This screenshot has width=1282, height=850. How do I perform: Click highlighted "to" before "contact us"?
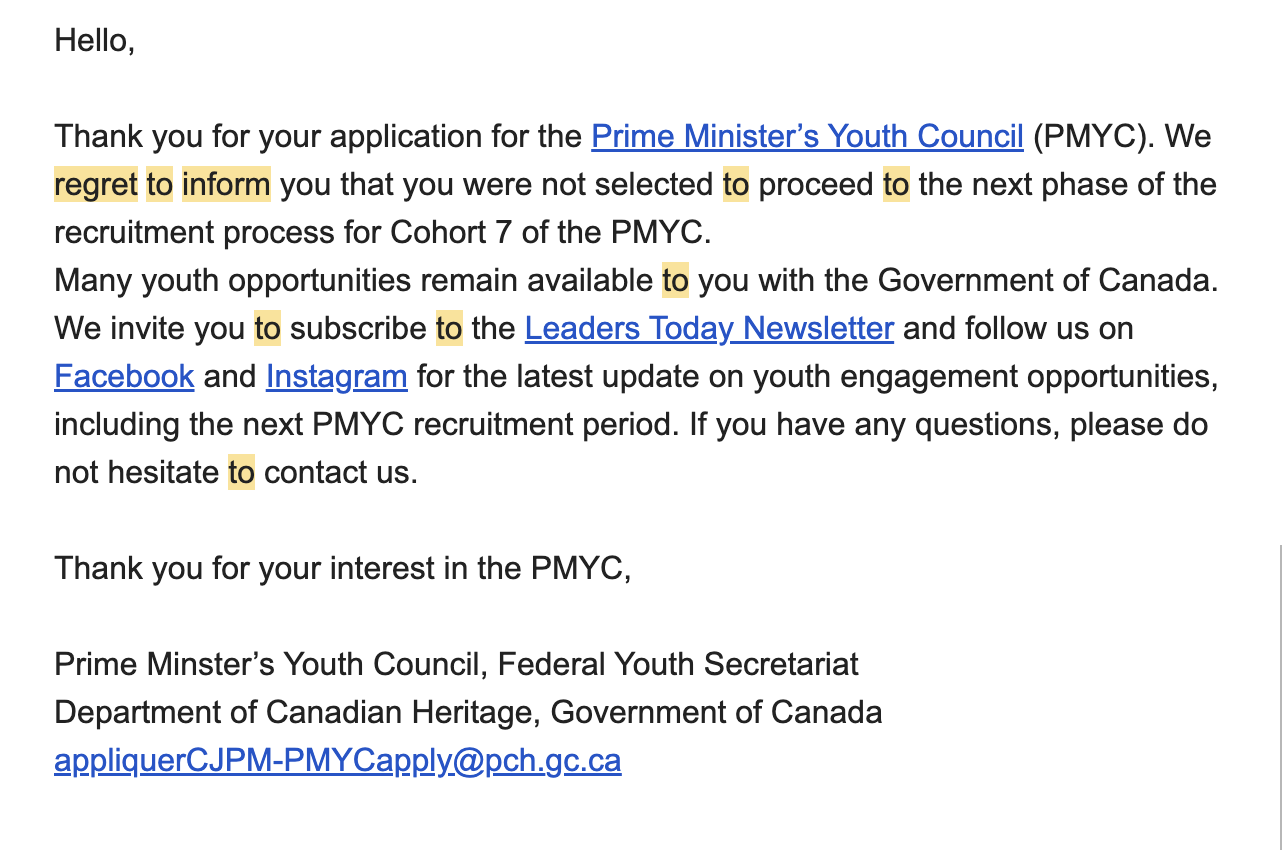click(241, 472)
